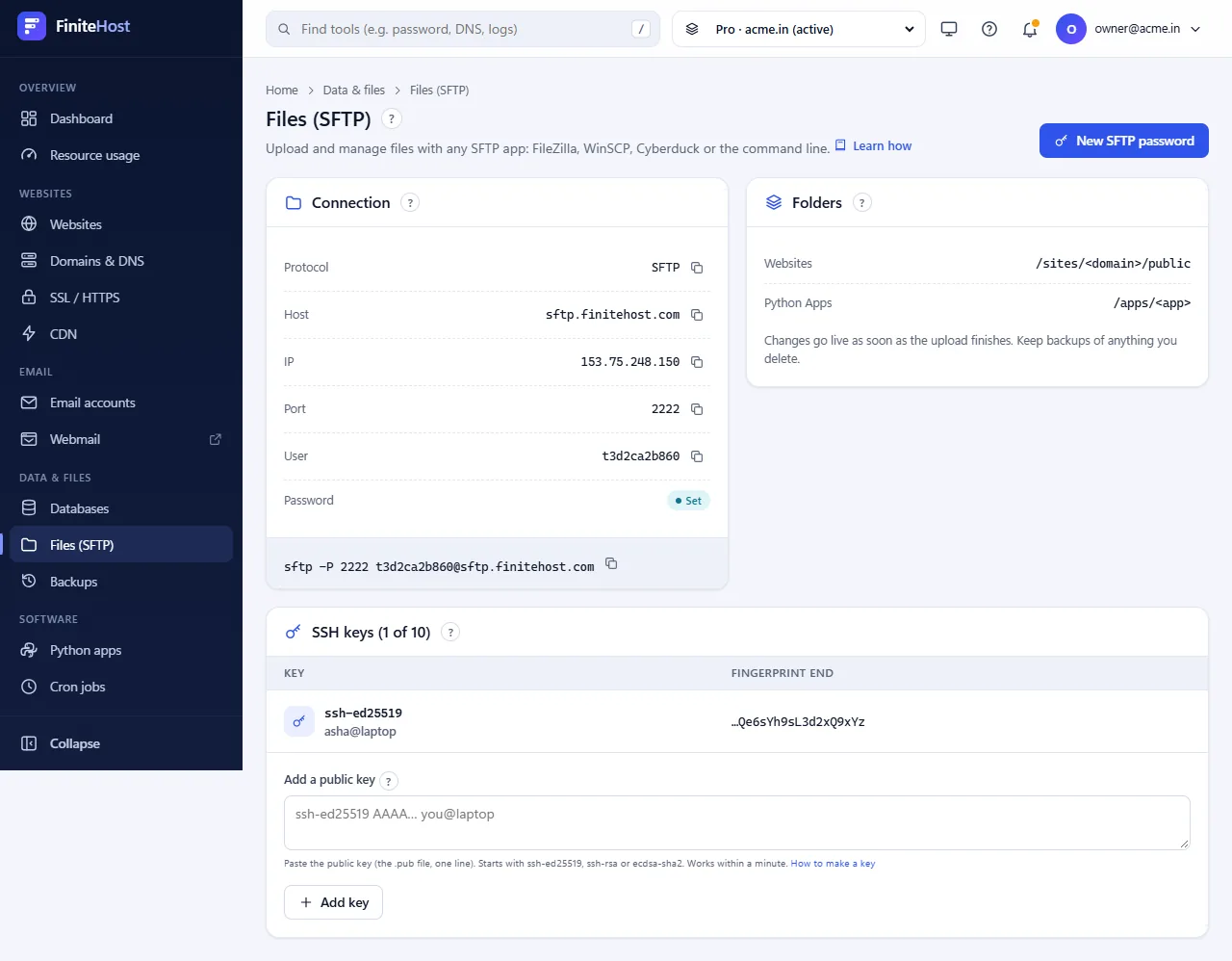Show help for Add a public key
This screenshot has width=1232, height=961.
389,781
